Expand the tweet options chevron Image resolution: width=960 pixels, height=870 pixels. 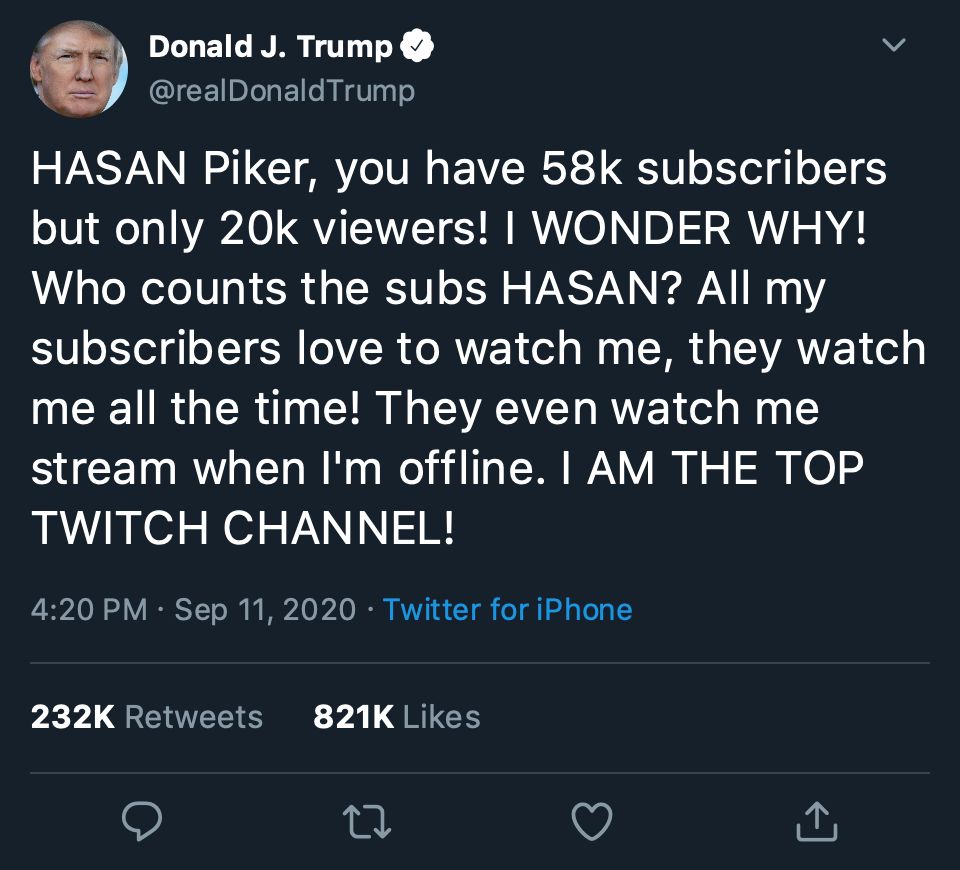(x=894, y=46)
